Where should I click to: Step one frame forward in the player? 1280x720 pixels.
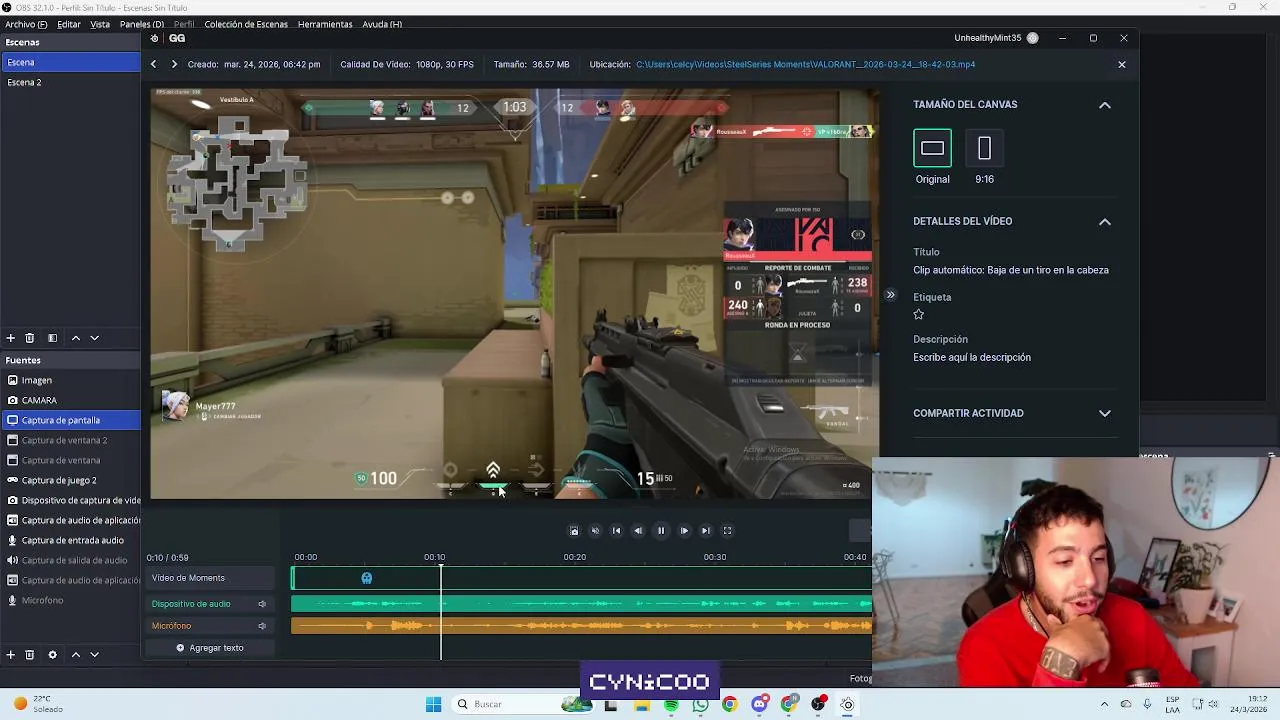(684, 531)
